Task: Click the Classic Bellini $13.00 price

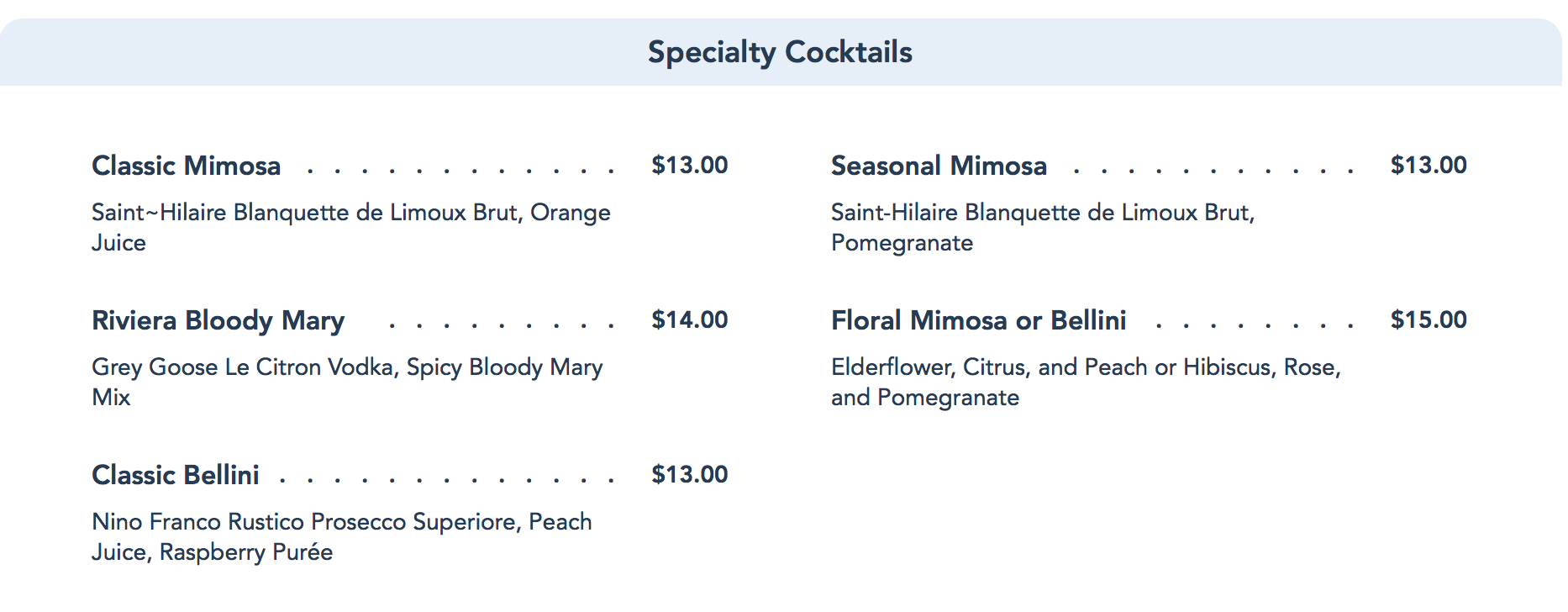Action: (x=689, y=474)
